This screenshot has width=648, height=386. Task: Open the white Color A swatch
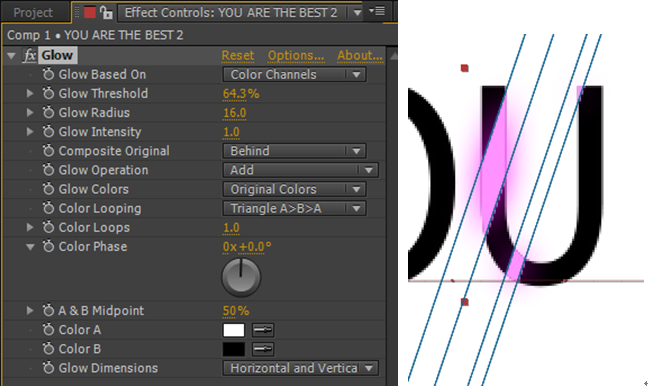[x=234, y=330]
